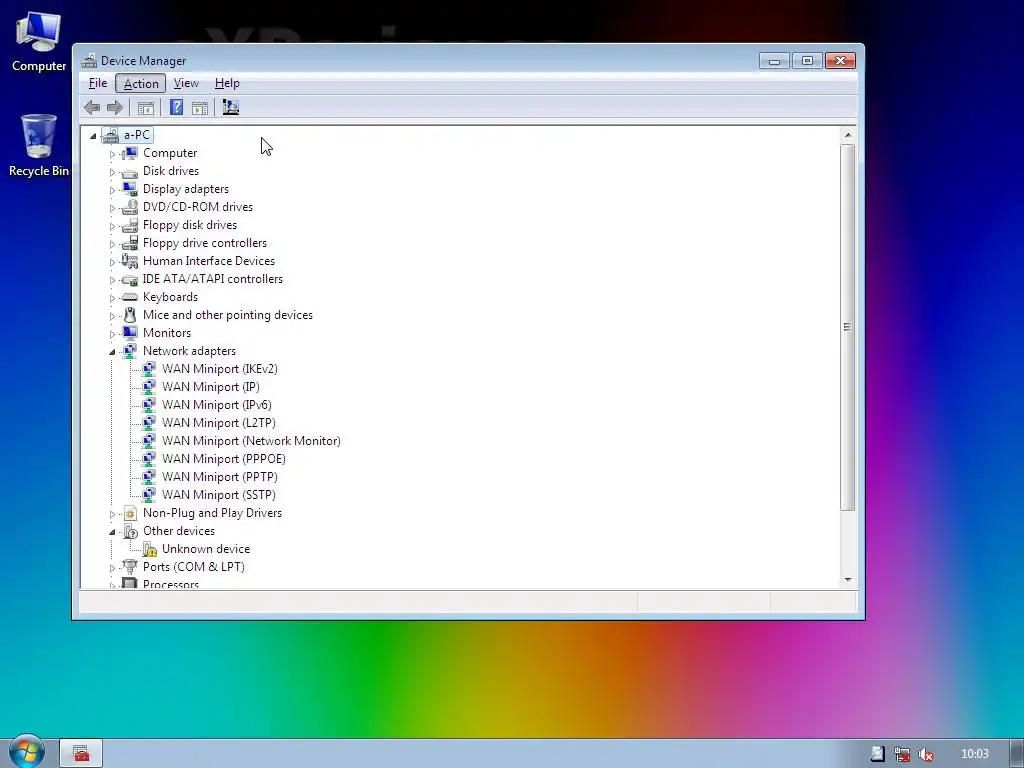Click Scan for hardware changes toolbar icon
Viewport: 1024px width, 768px height.
(231, 107)
